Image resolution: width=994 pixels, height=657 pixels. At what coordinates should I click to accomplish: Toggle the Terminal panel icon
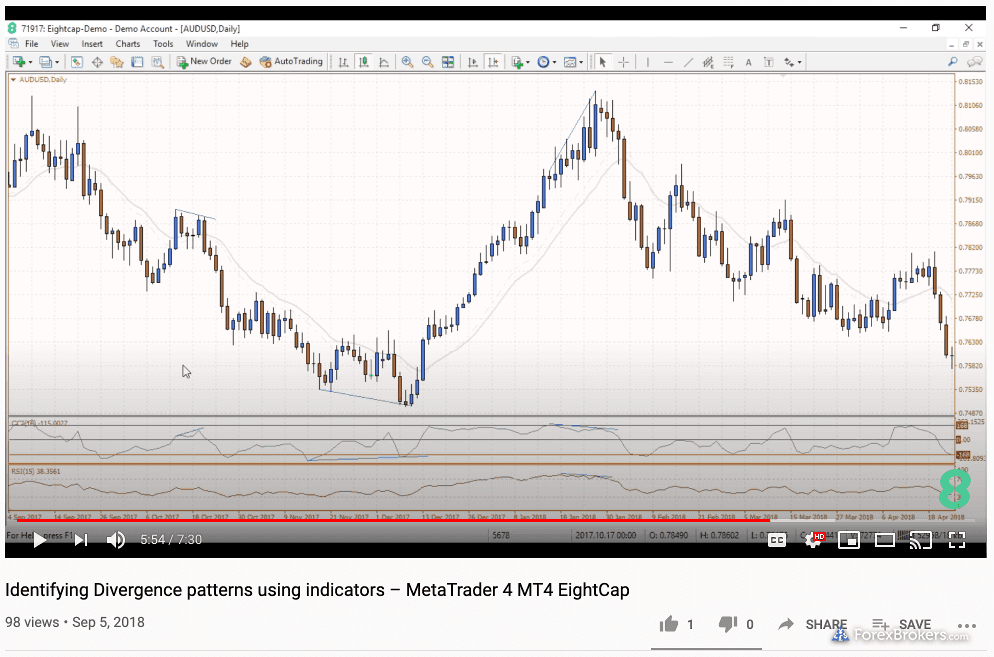[137, 62]
